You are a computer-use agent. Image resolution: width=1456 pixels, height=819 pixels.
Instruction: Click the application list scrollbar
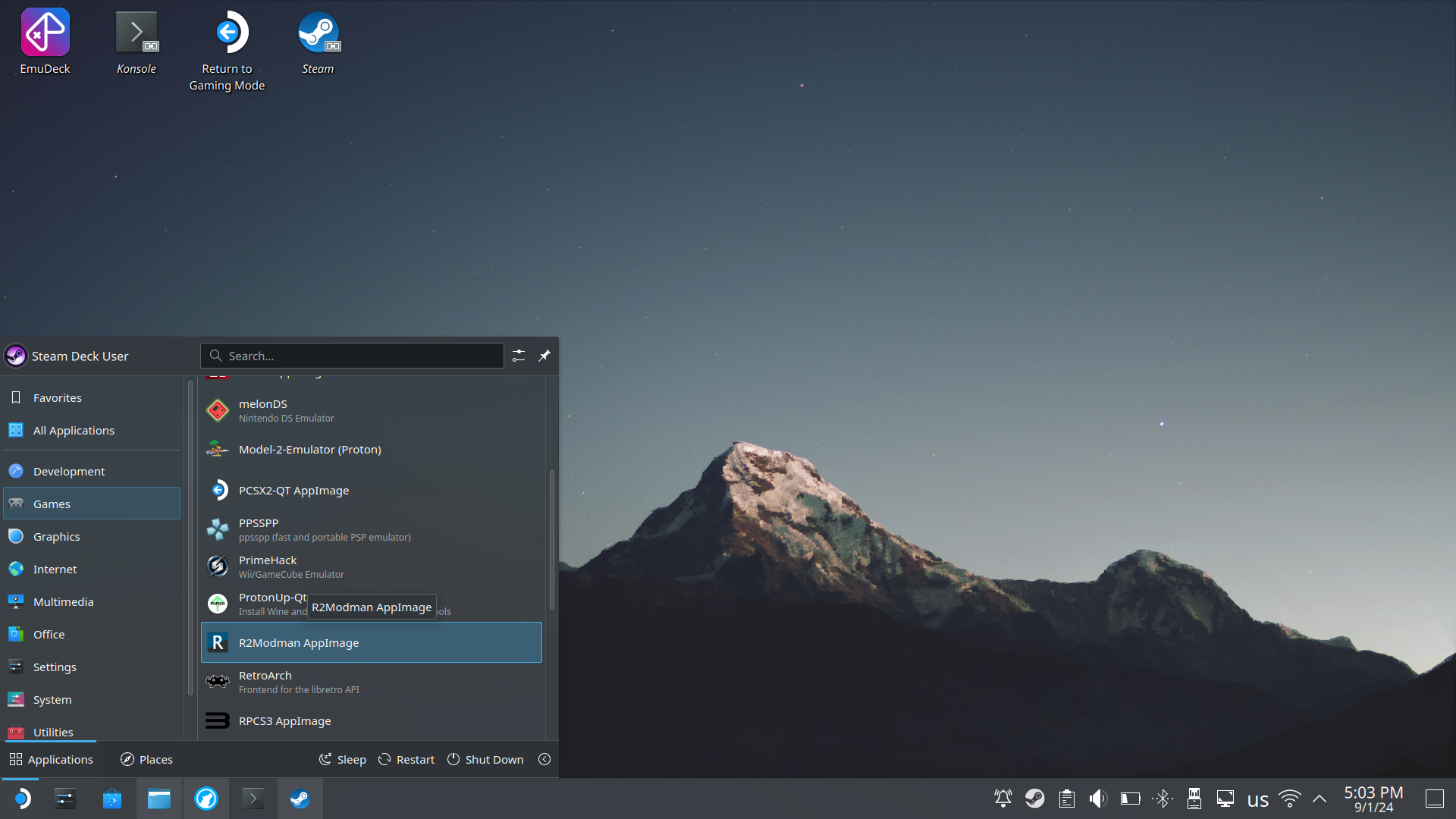pyautogui.click(x=551, y=540)
